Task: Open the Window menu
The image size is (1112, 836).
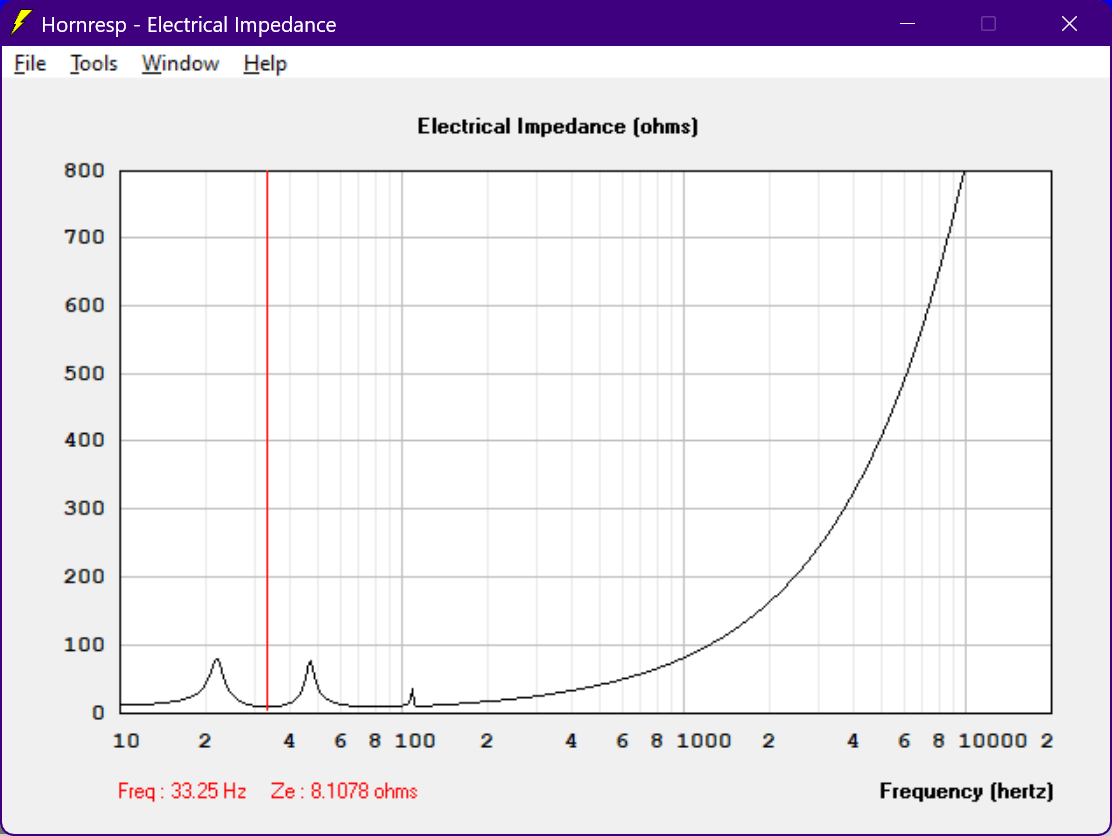Action: click(180, 64)
